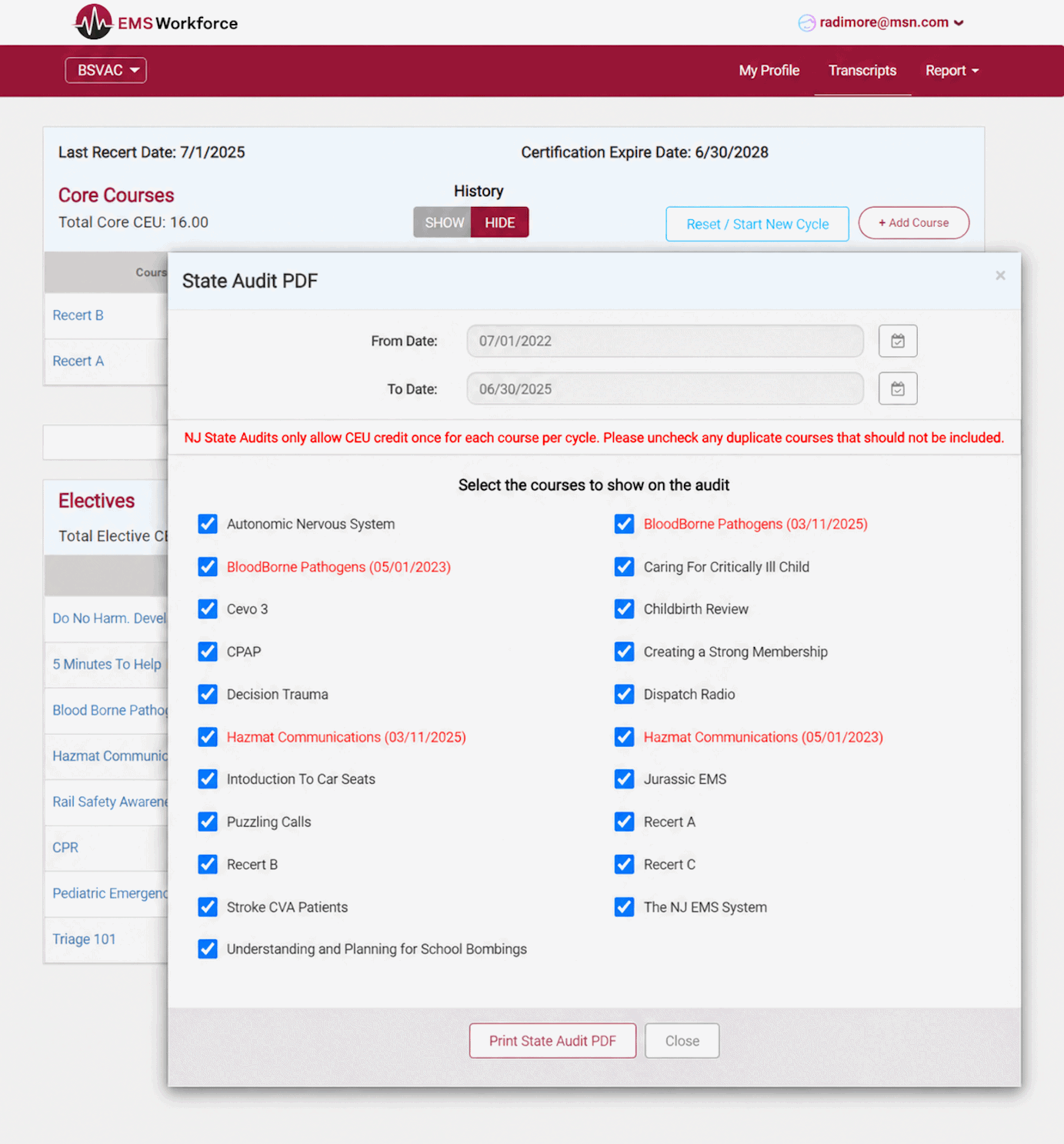Close the State Audit PDF dialog with X
Image resolution: width=1064 pixels, height=1144 pixels.
[x=1000, y=275]
